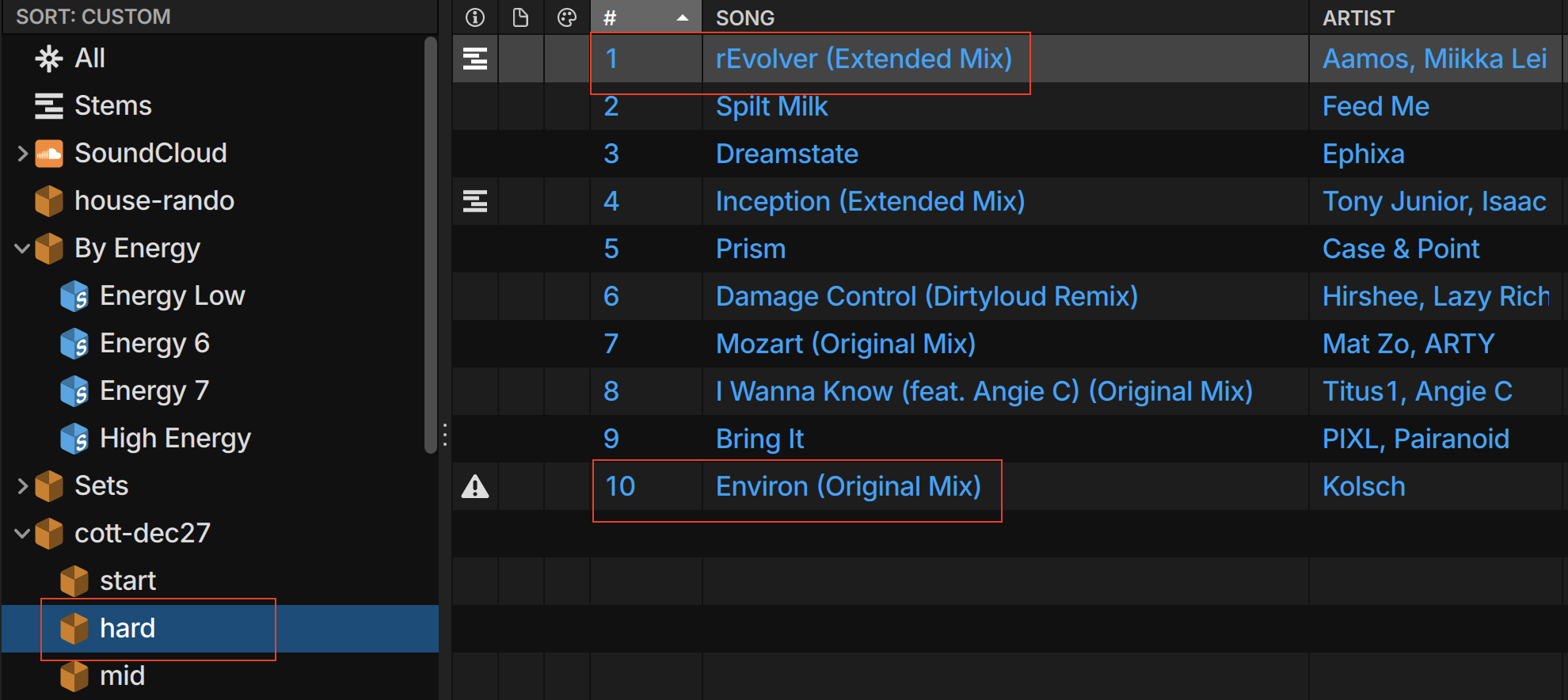Click the file column header icon
Viewport: 1568px width, 700px height.
click(x=520, y=17)
